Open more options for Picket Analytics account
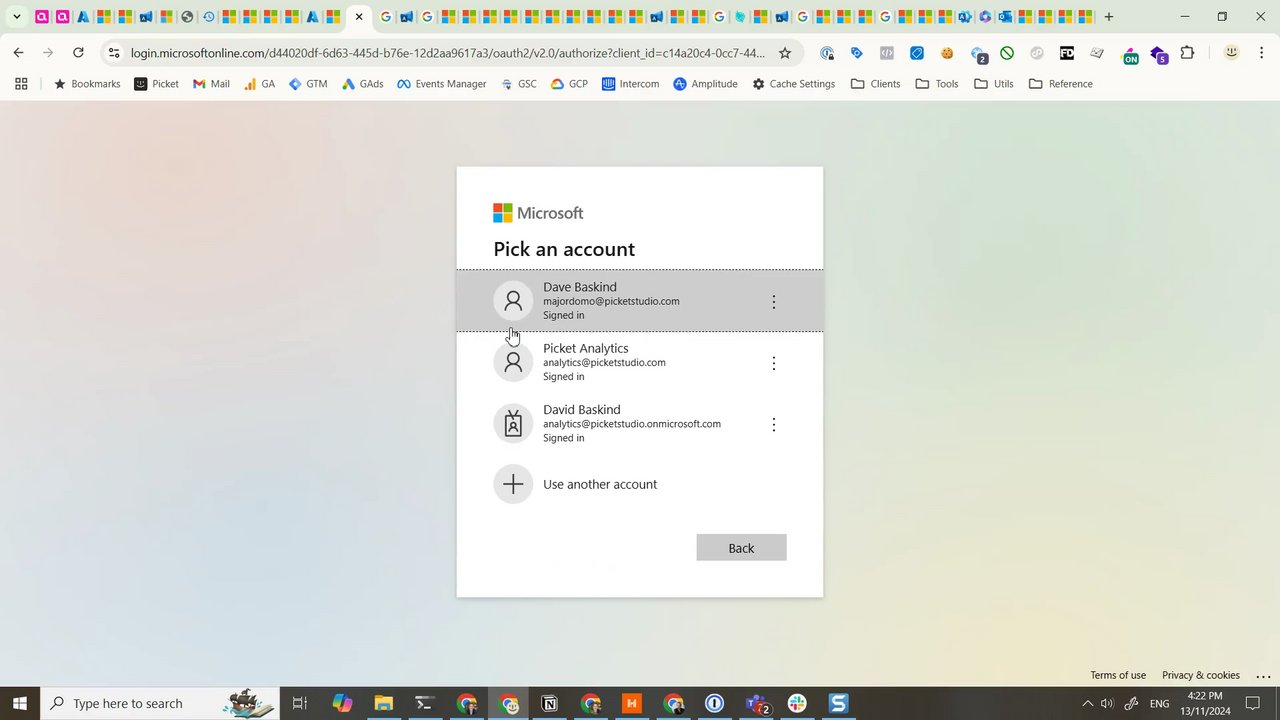 (773, 363)
